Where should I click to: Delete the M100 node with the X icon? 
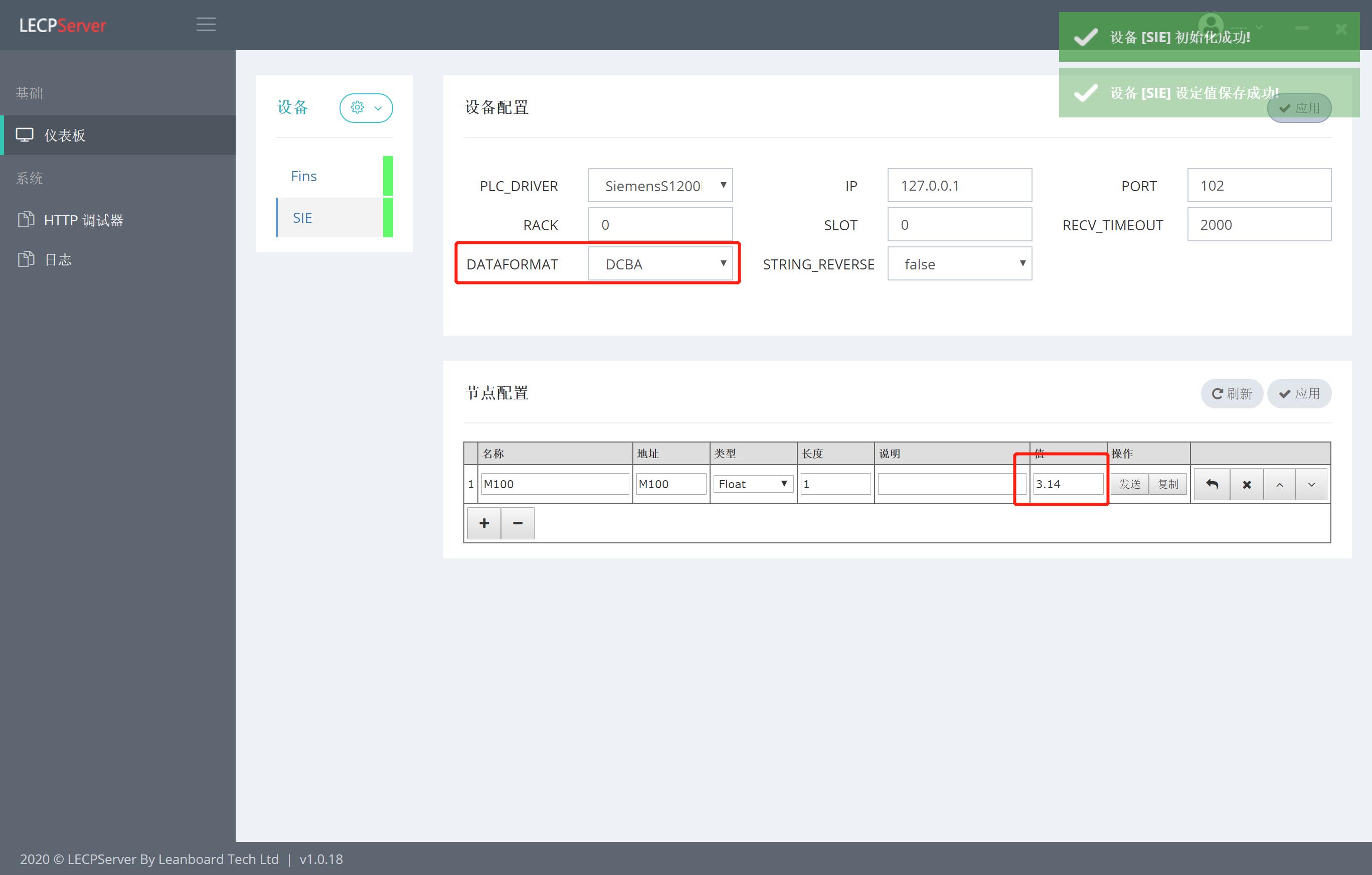pos(1247,483)
